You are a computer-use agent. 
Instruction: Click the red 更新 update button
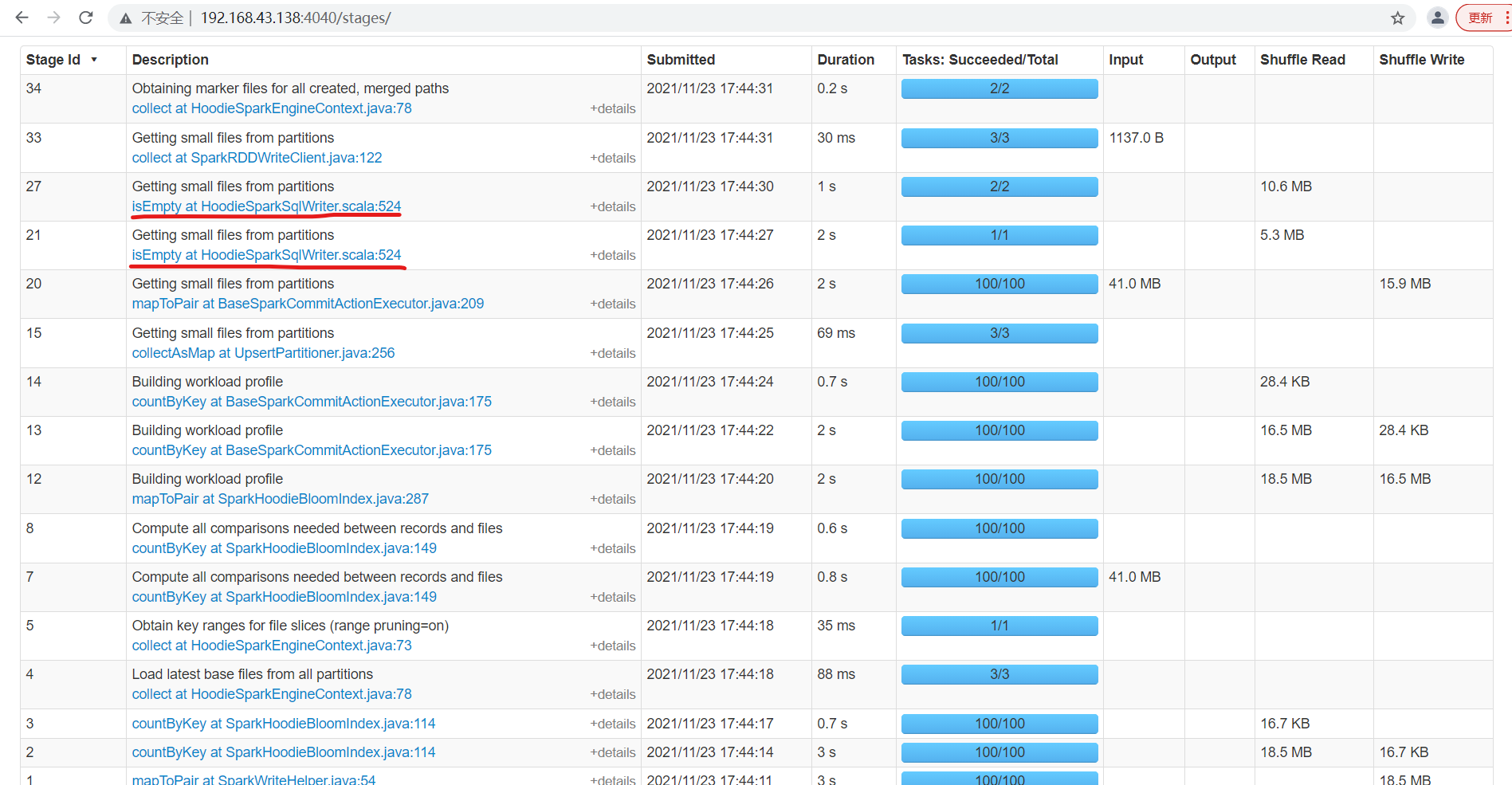pos(1480,18)
